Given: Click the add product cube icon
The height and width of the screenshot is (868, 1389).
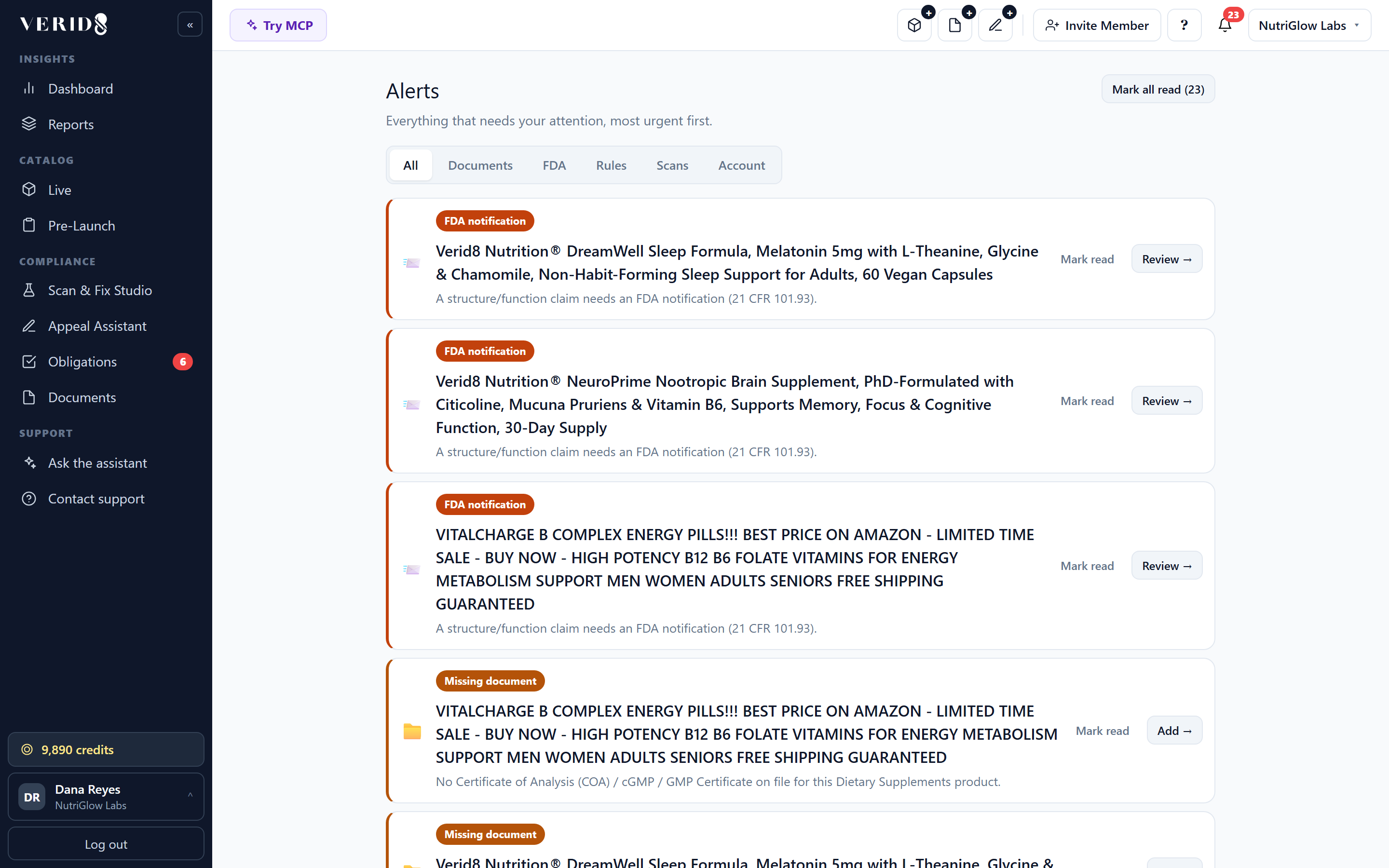Looking at the screenshot, I should [x=914, y=25].
